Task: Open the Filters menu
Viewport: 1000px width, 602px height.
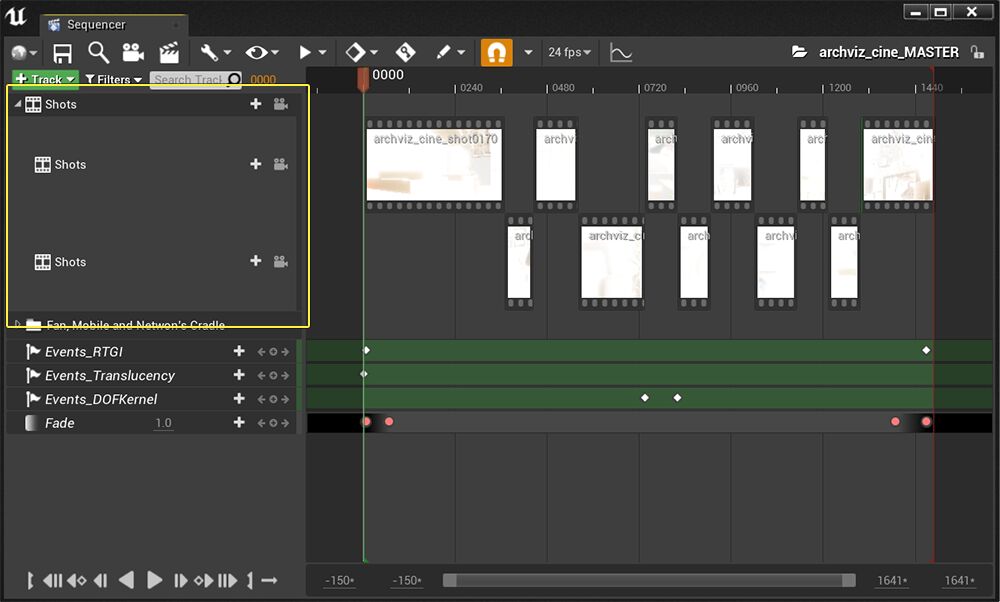Action: click(113, 79)
